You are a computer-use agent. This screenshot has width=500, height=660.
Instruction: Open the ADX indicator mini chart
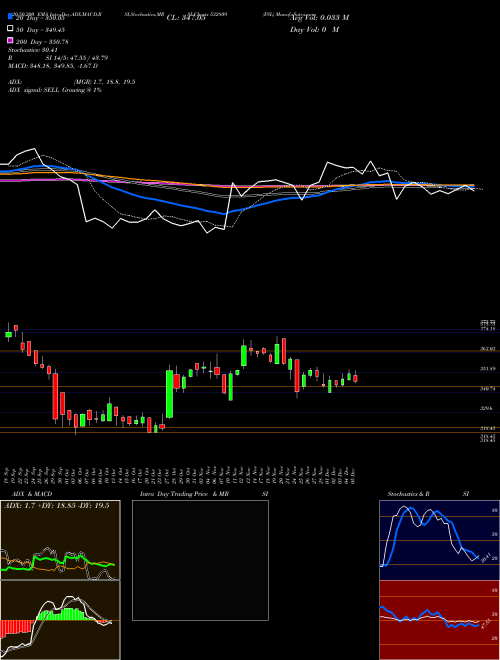[60, 540]
